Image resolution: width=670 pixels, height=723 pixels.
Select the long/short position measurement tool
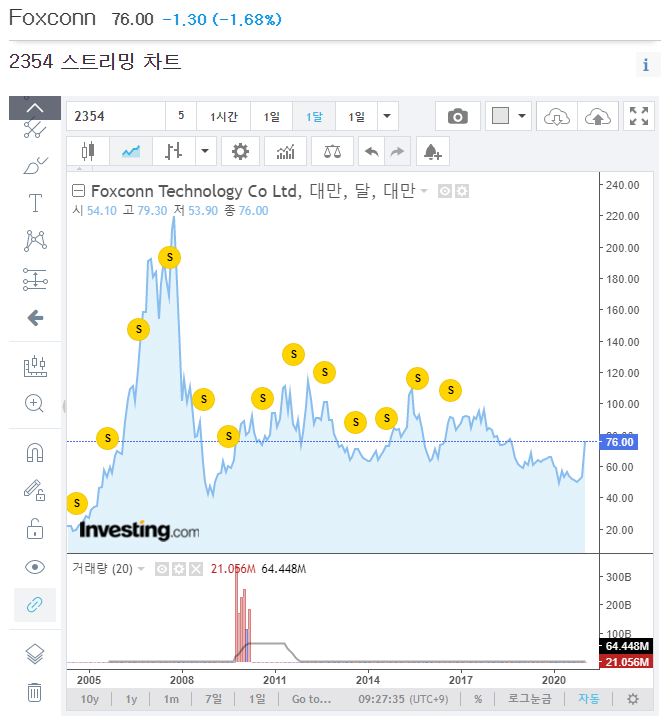coord(35,279)
